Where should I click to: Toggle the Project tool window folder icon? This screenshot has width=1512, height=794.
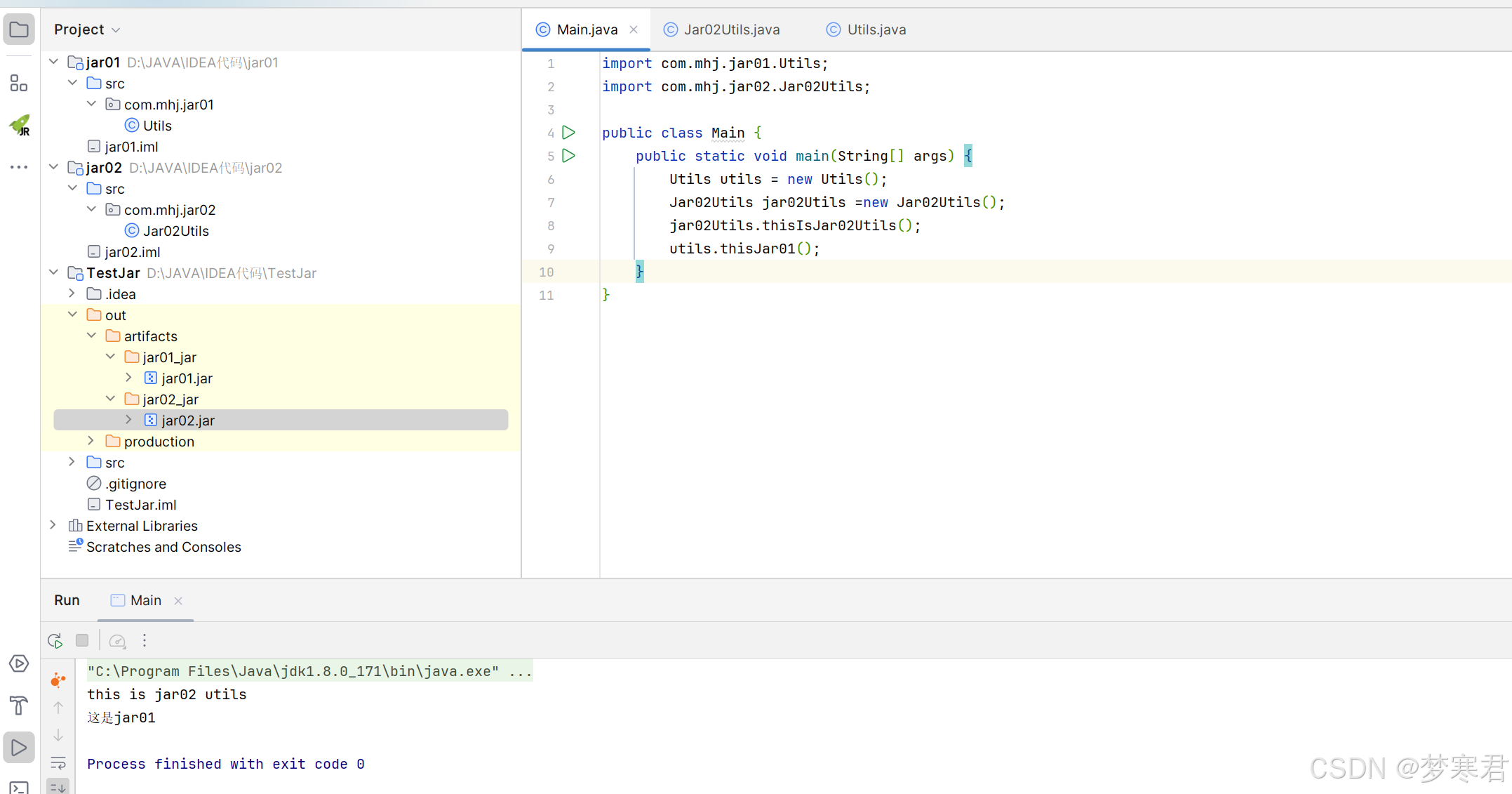click(19, 29)
